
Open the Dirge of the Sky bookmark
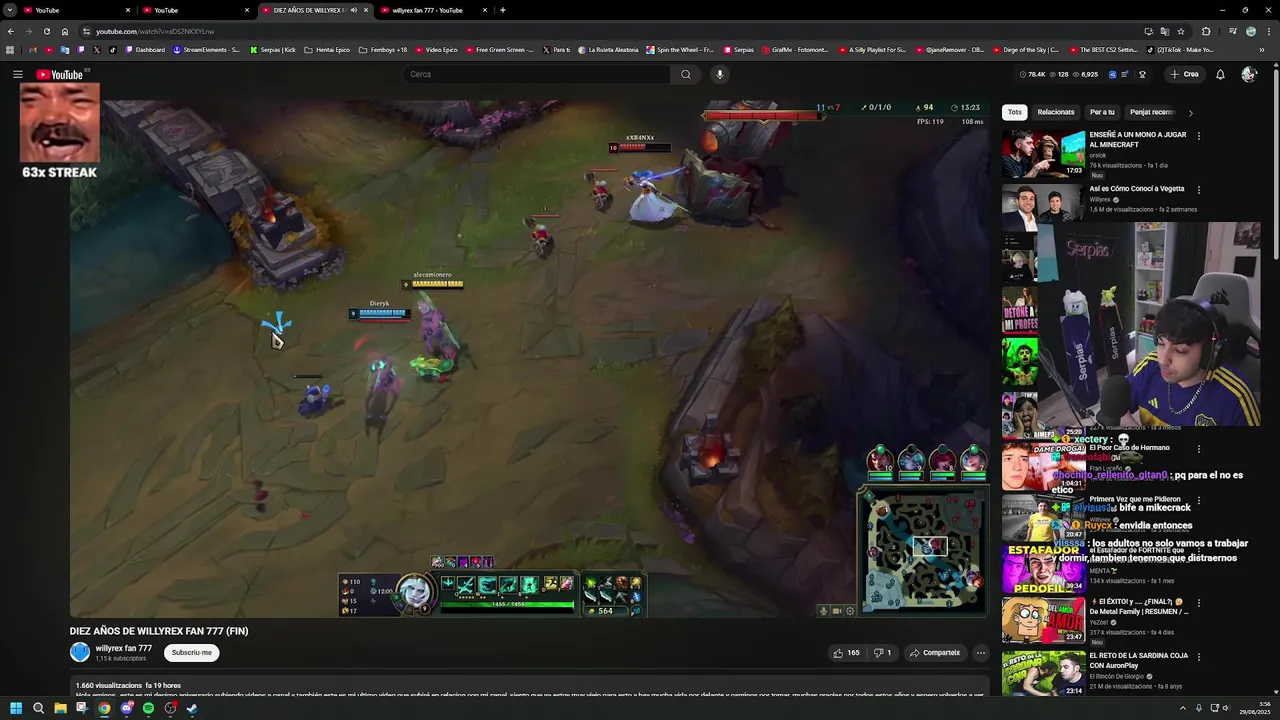[1028, 49]
